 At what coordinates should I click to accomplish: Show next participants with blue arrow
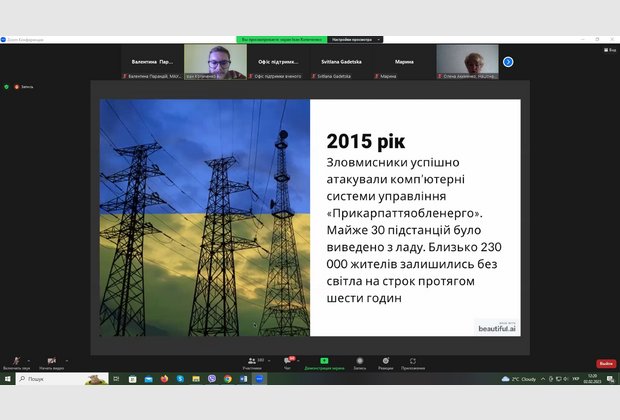point(508,62)
